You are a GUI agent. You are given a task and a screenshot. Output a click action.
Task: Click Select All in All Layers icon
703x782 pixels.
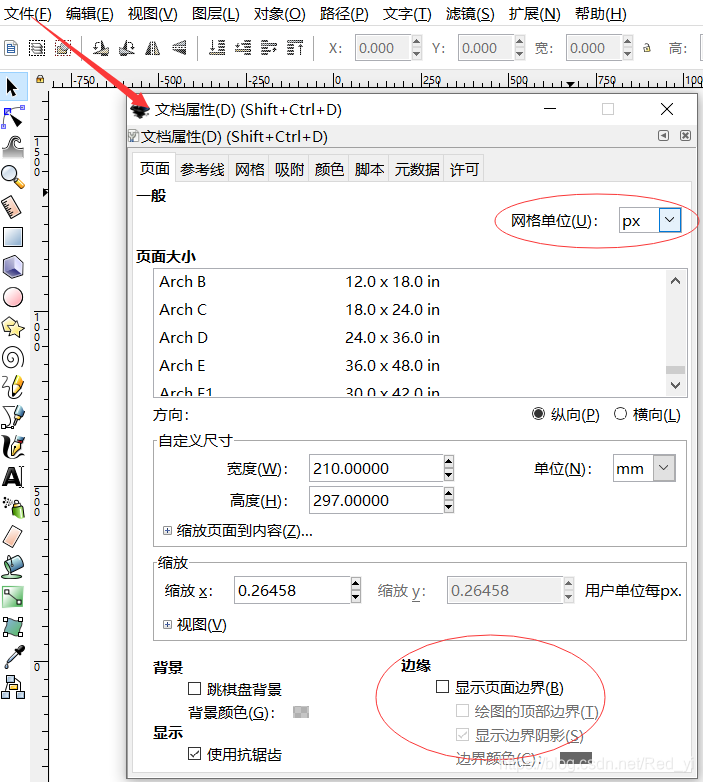pos(37,48)
